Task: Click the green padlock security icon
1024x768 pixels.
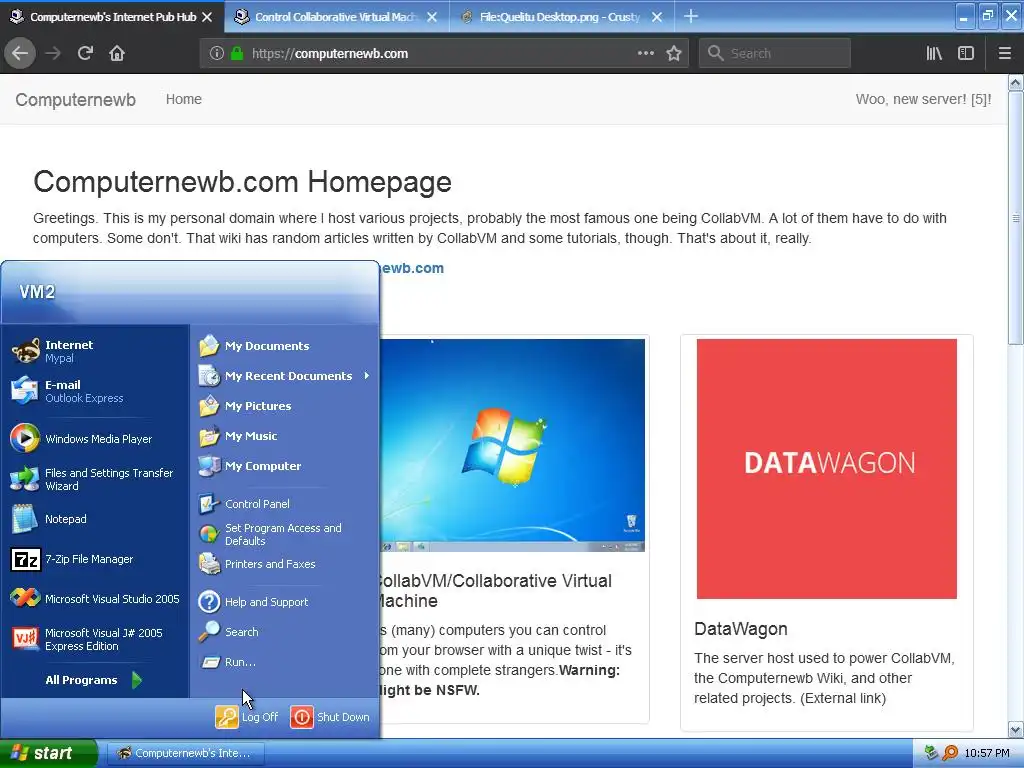Action: click(237, 54)
